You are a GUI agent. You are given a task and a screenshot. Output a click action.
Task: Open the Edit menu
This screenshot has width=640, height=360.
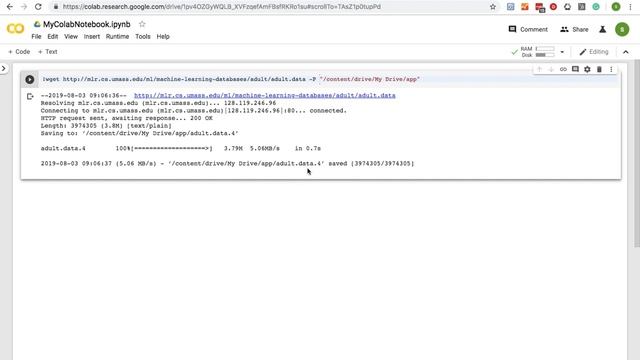click(x=53, y=36)
